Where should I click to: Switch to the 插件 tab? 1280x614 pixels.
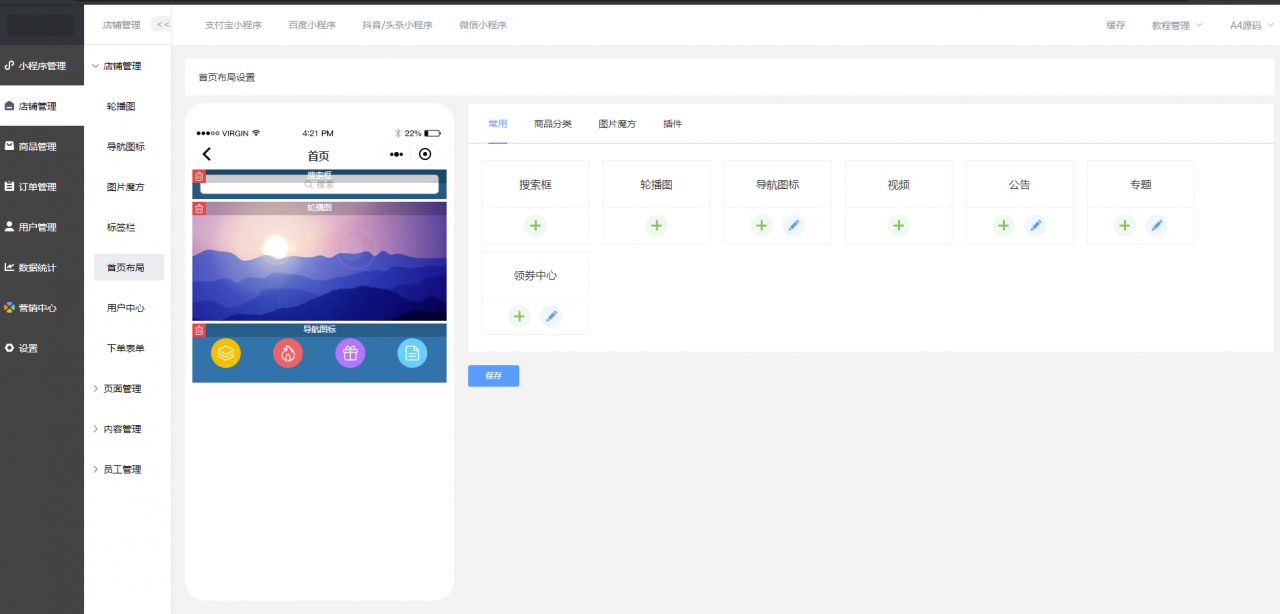[672, 124]
